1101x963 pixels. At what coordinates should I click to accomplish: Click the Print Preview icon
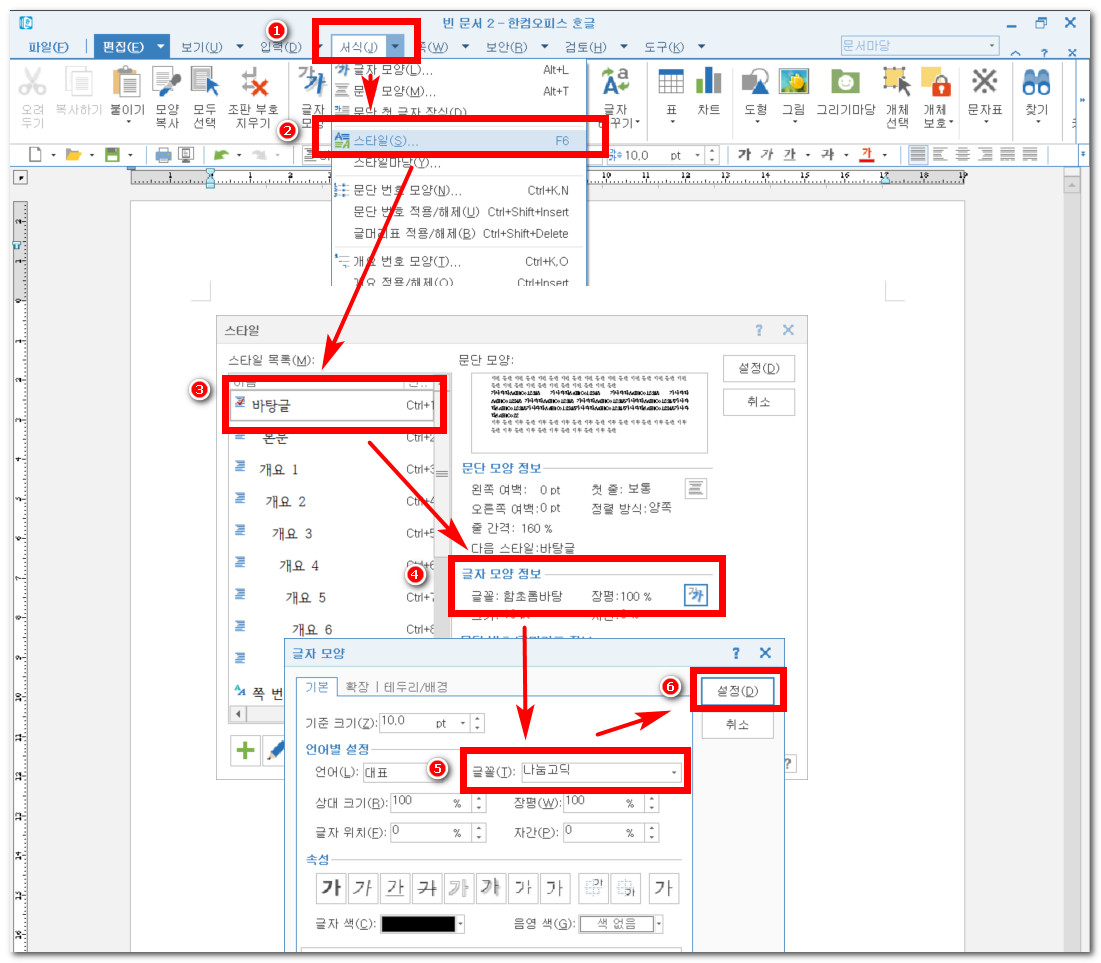coord(186,155)
